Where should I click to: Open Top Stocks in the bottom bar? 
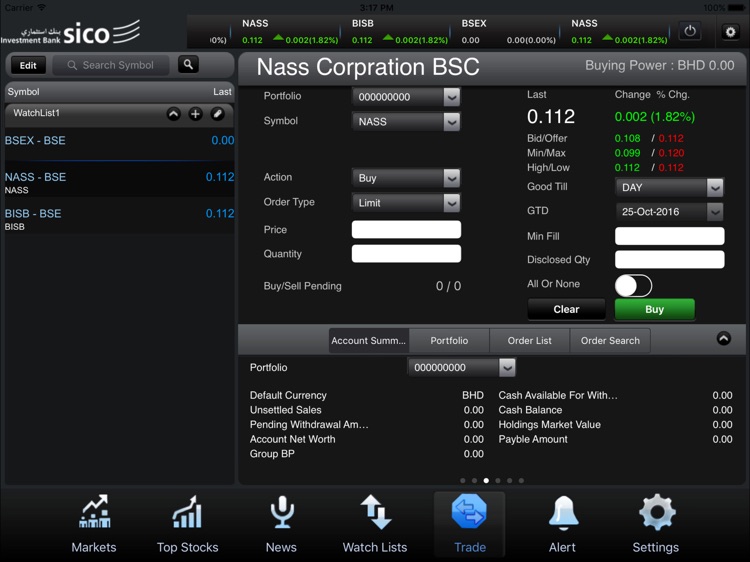point(188,524)
